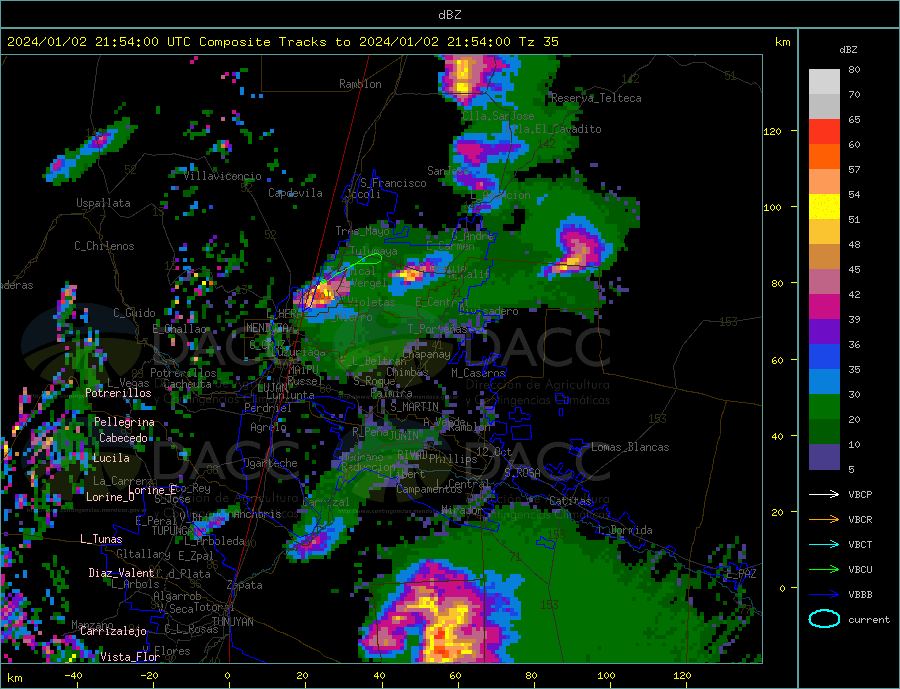Image resolution: width=900 pixels, height=689 pixels.
Task: Pick the magenta 39-42 dBZ swatch
Action: pos(824,307)
